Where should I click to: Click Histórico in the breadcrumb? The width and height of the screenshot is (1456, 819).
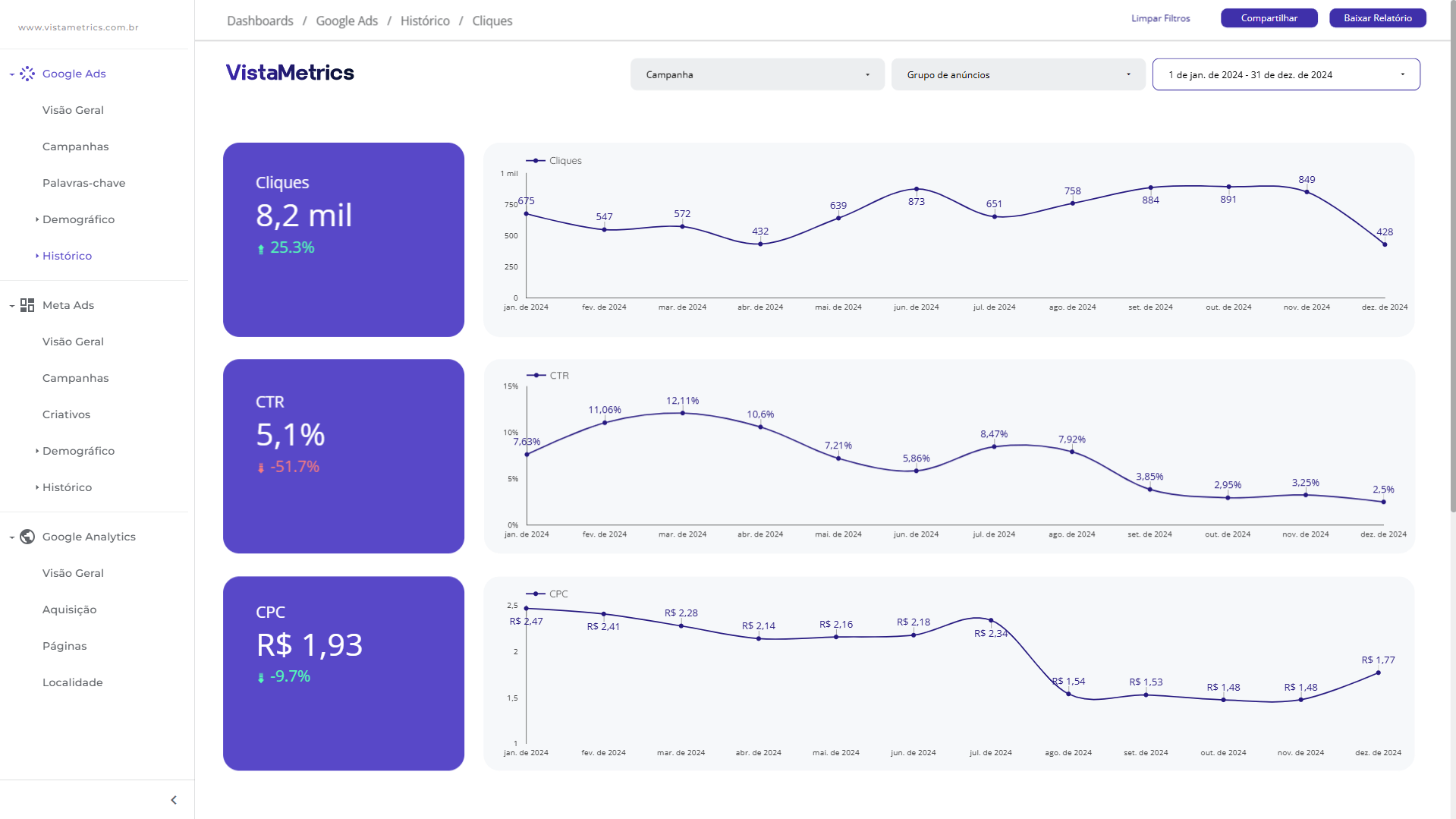click(x=425, y=20)
